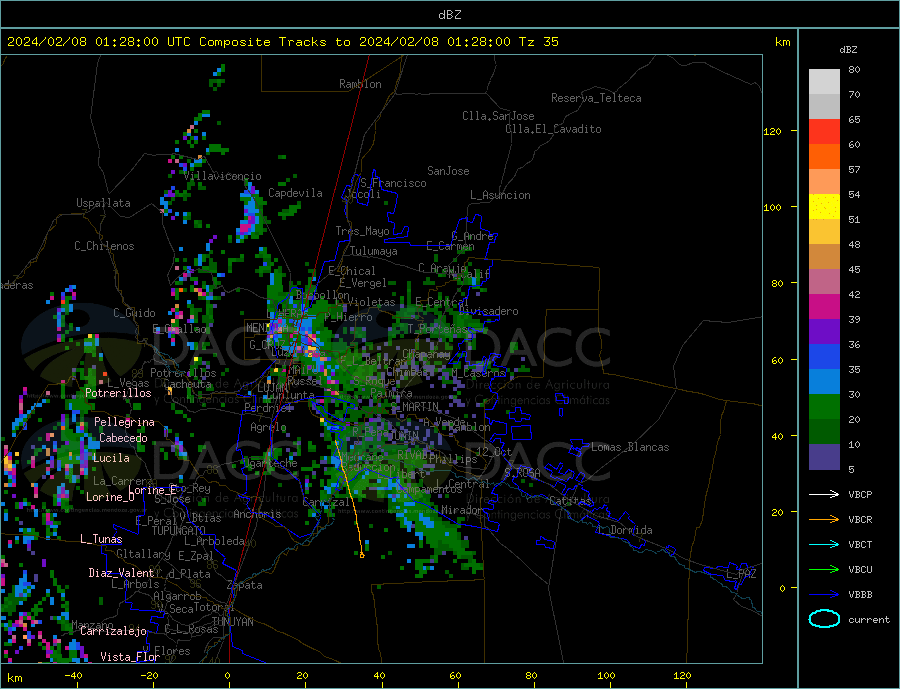Click the L_Tunas map label
Screen dimensions: 900x689
[101, 539]
